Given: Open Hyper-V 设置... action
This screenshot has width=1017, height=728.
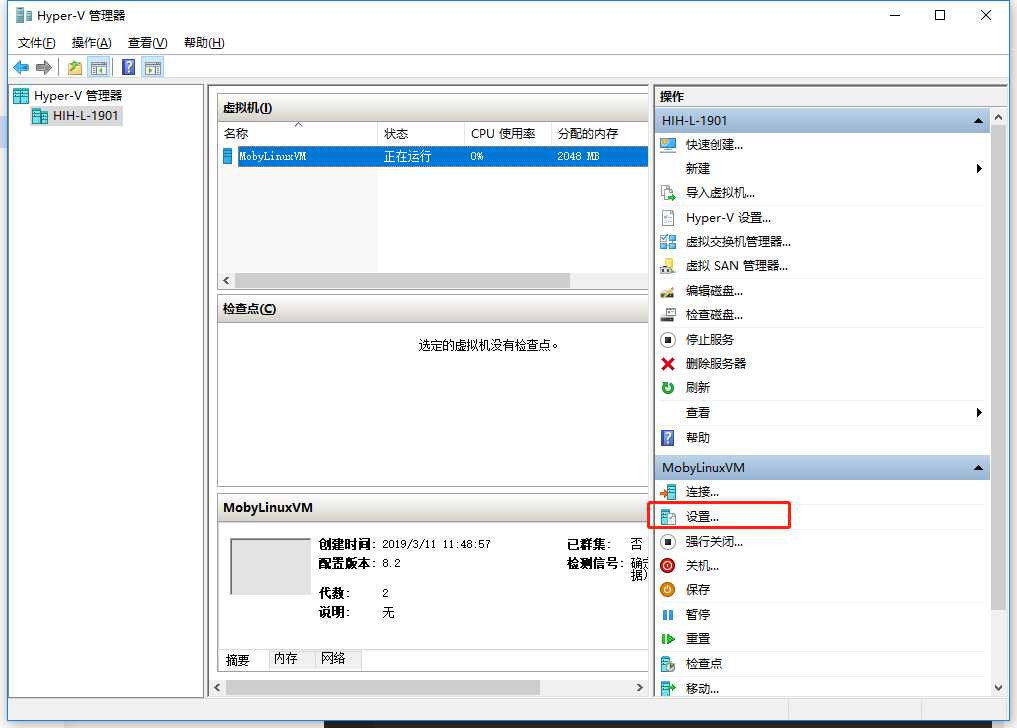Looking at the screenshot, I should coord(728,217).
